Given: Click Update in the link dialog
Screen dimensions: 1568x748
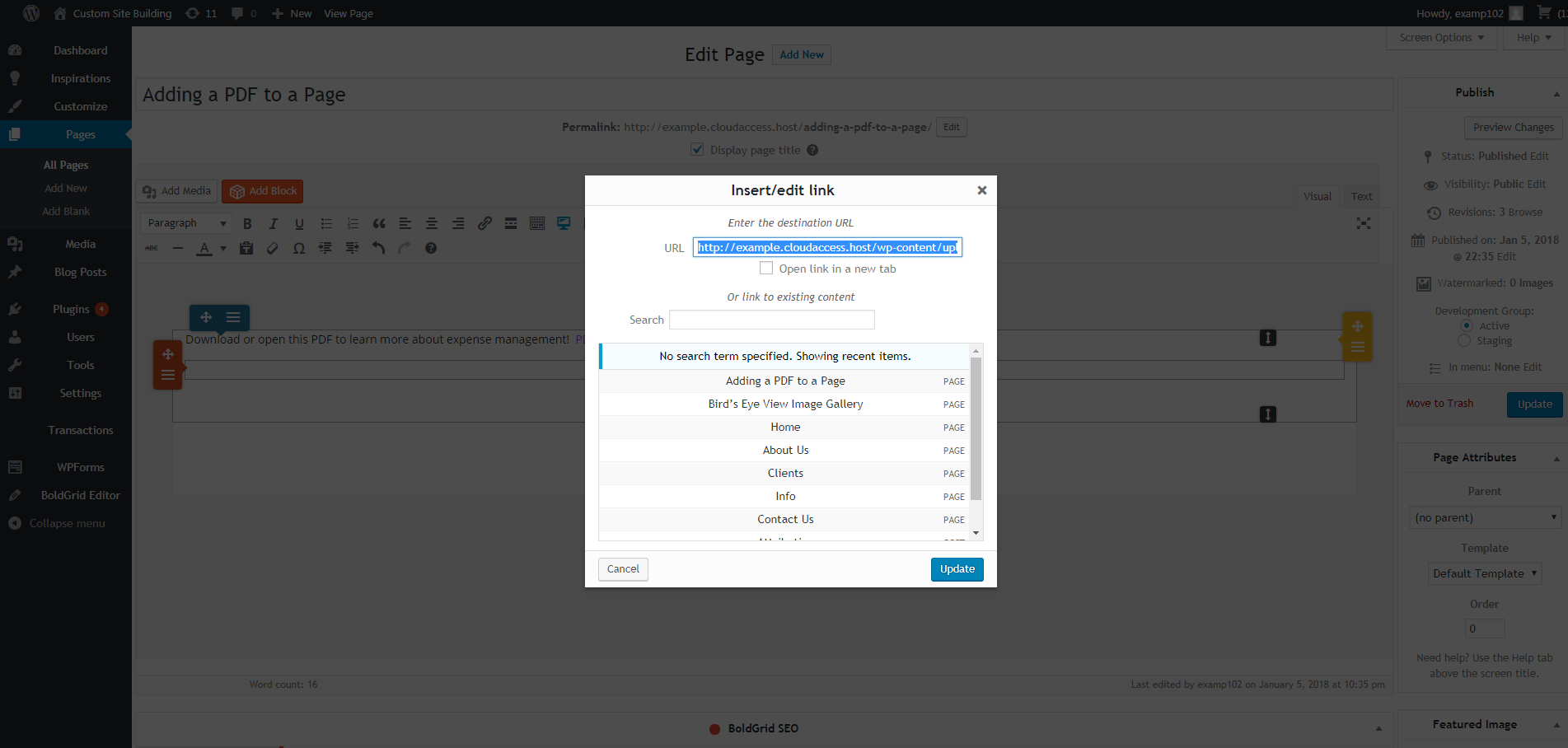Looking at the screenshot, I should point(957,569).
